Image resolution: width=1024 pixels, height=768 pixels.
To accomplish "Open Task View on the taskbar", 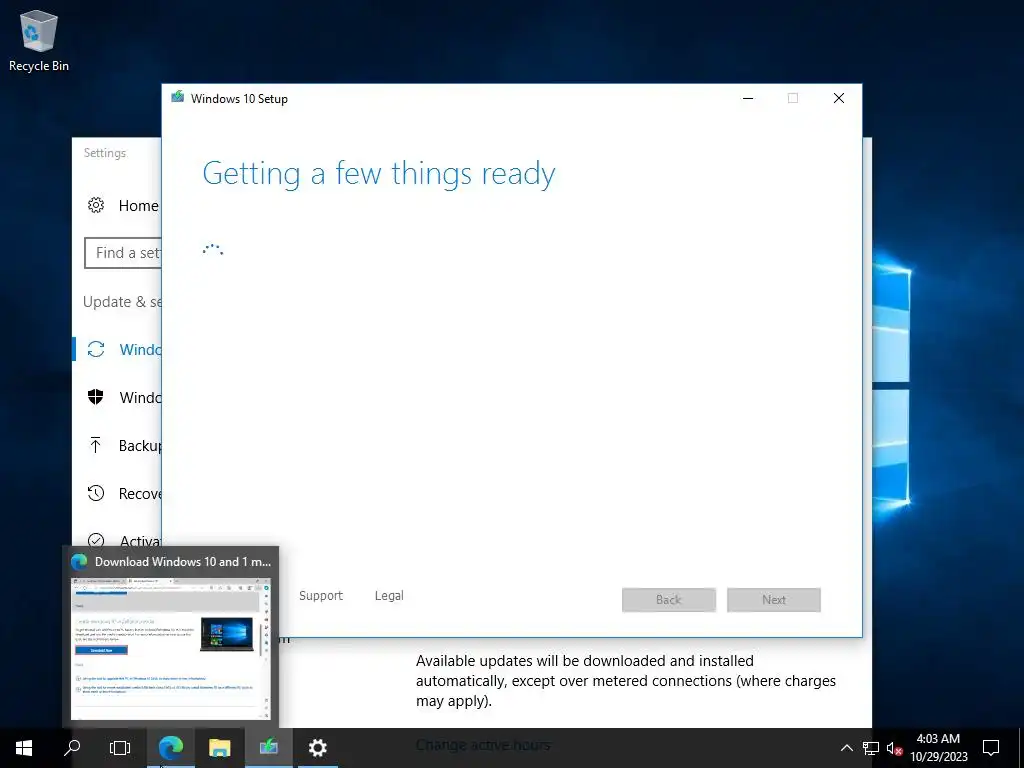I will [x=120, y=748].
